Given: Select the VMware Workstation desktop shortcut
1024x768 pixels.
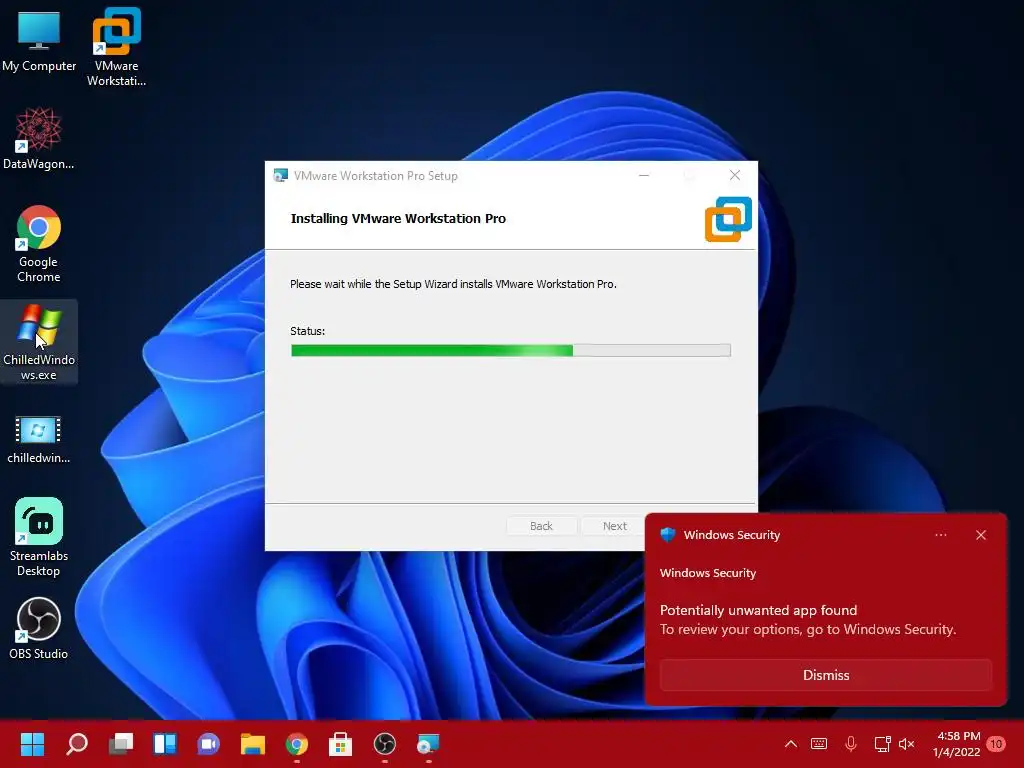Looking at the screenshot, I should [x=116, y=47].
